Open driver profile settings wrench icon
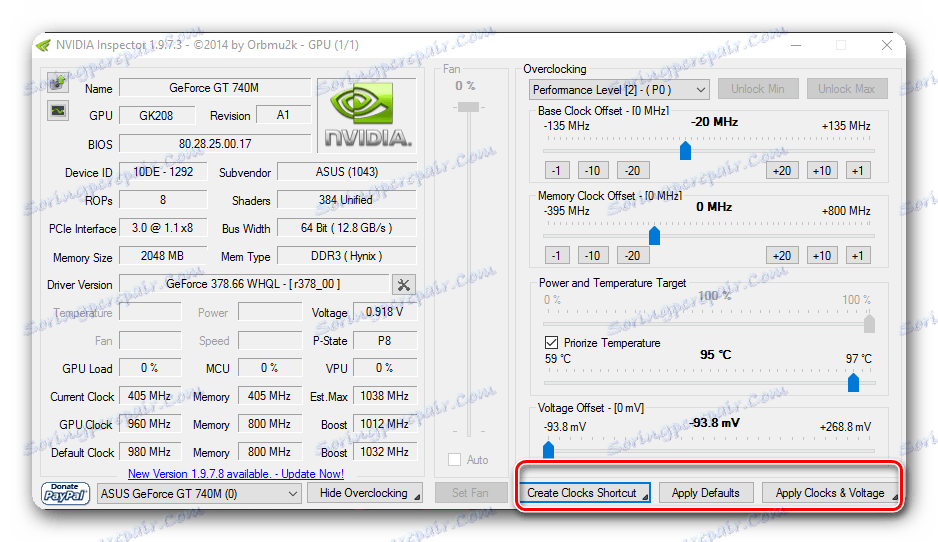Image resolution: width=938 pixels, height=542 pixels. coord(404,284)
